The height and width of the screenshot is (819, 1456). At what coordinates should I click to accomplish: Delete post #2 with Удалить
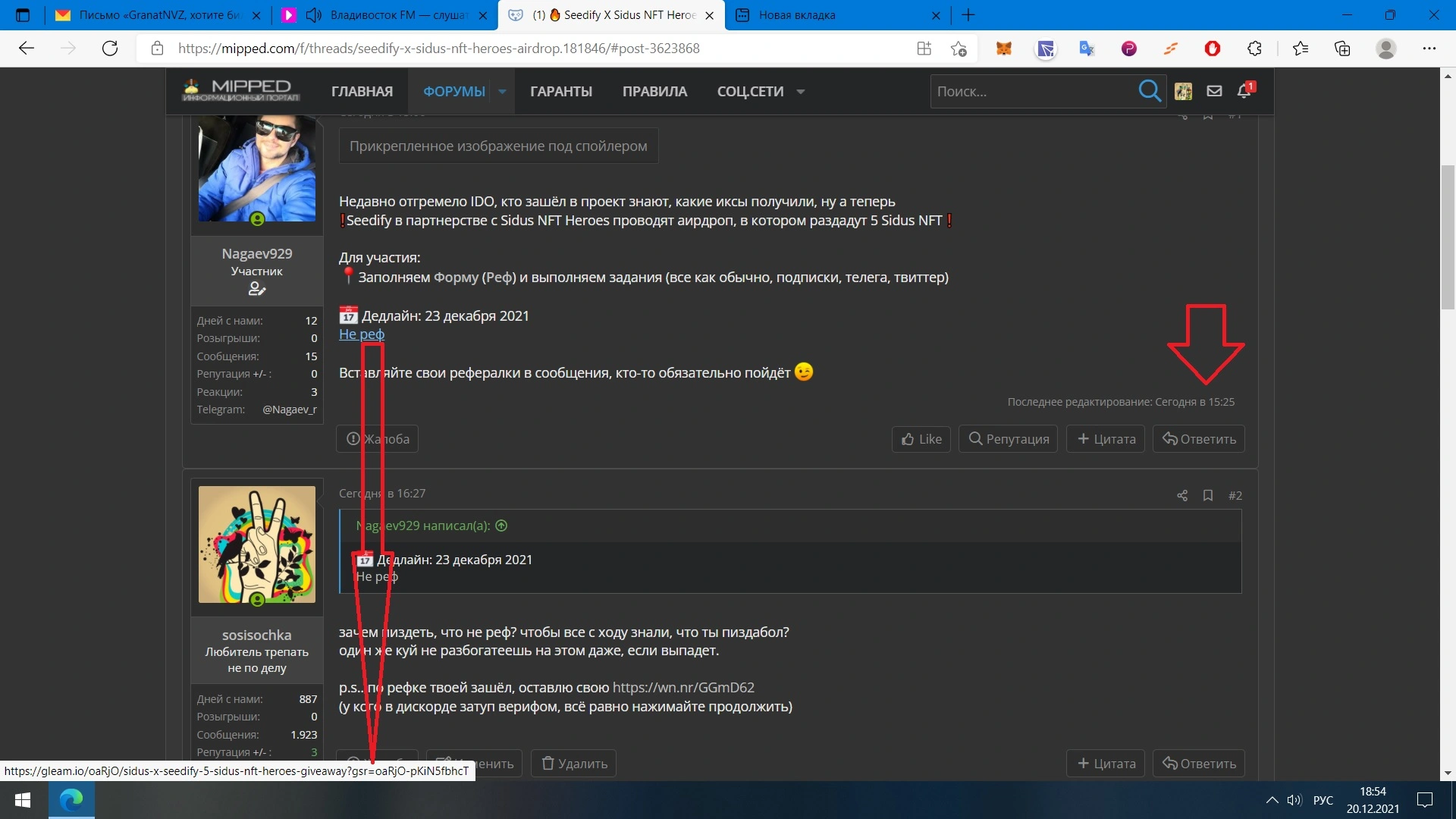click(574, 764)
